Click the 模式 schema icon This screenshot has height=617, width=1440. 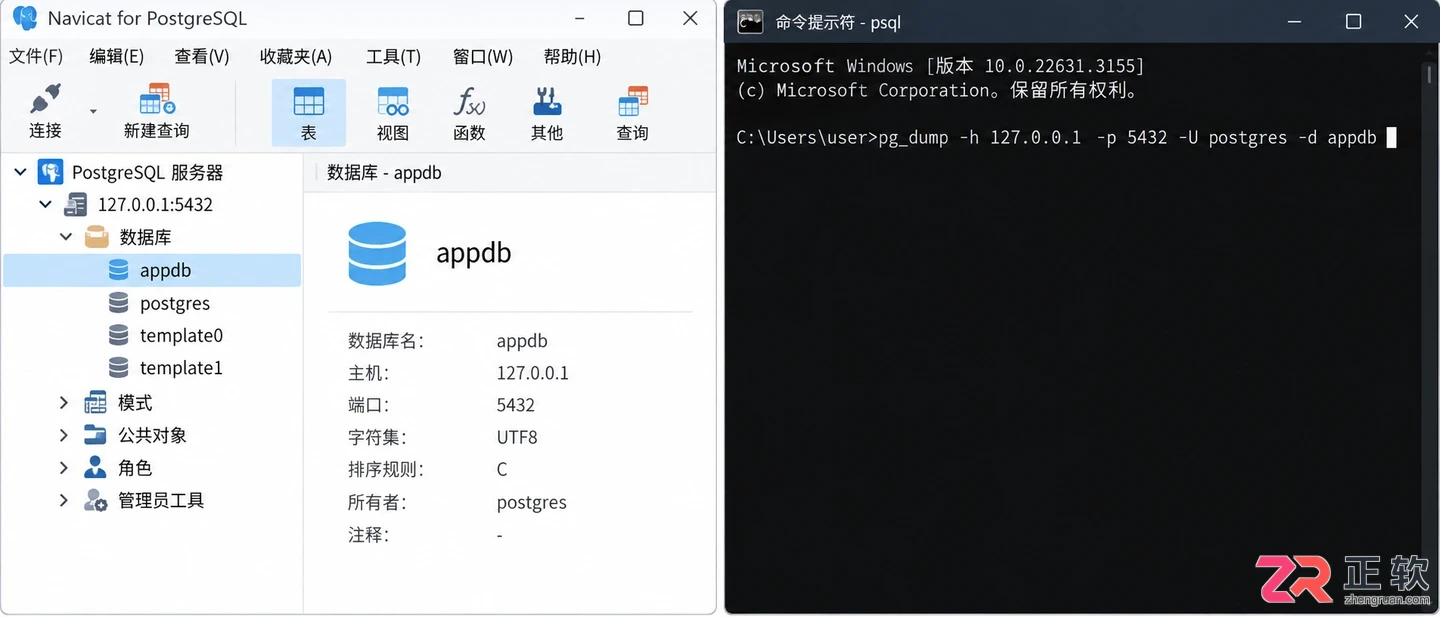[x=95, y=402]
